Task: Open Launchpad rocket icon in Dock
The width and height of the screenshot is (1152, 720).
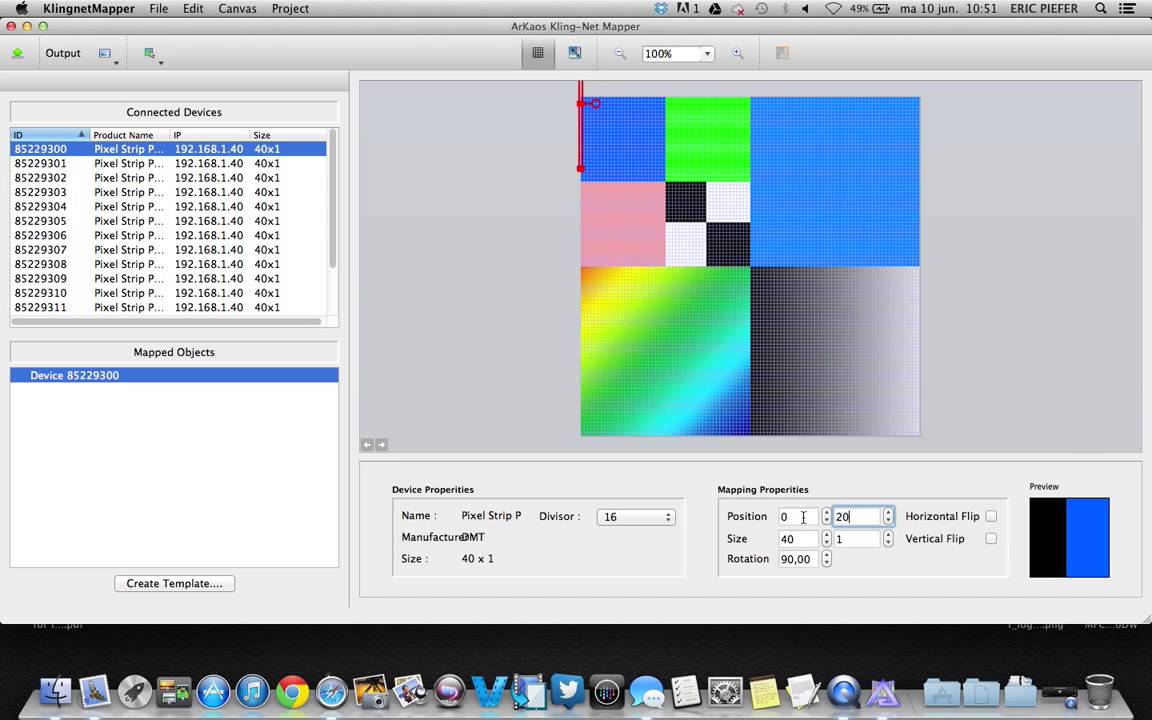Action: click(x=134, y=691)
